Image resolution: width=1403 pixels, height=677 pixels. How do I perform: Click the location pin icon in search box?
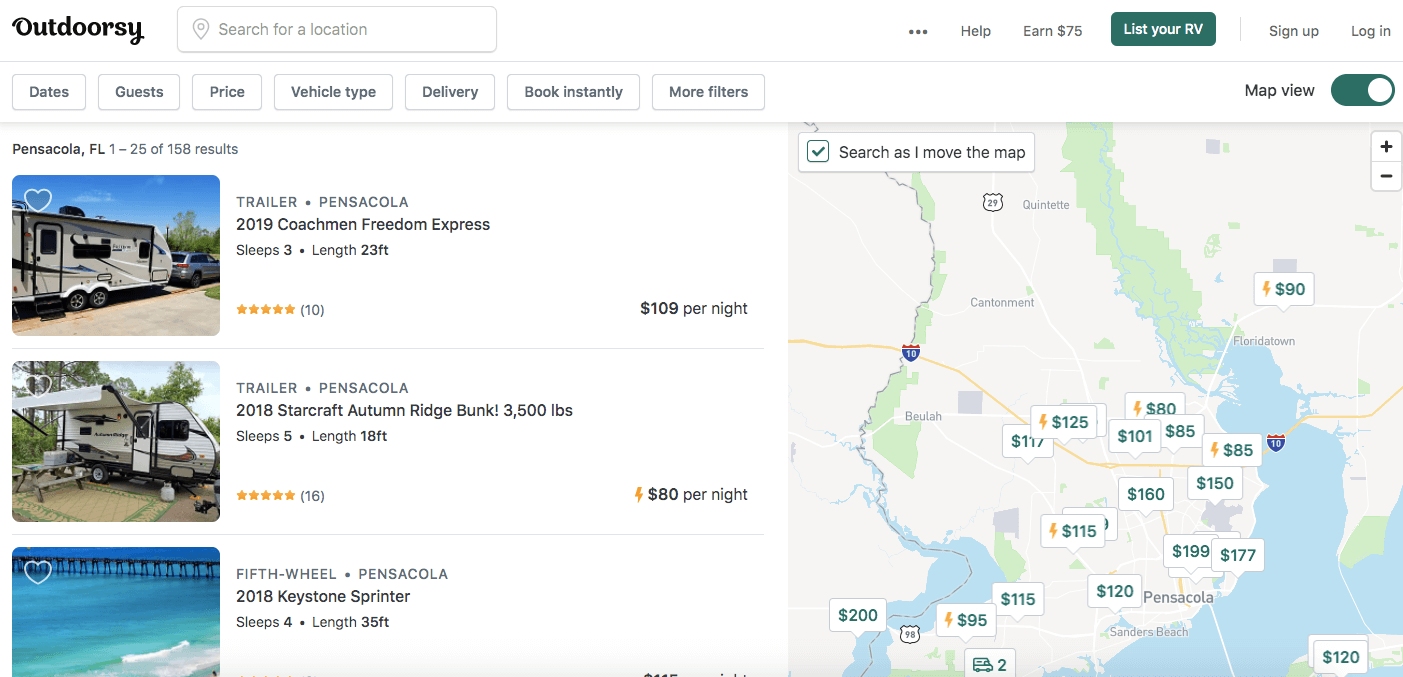201,29
